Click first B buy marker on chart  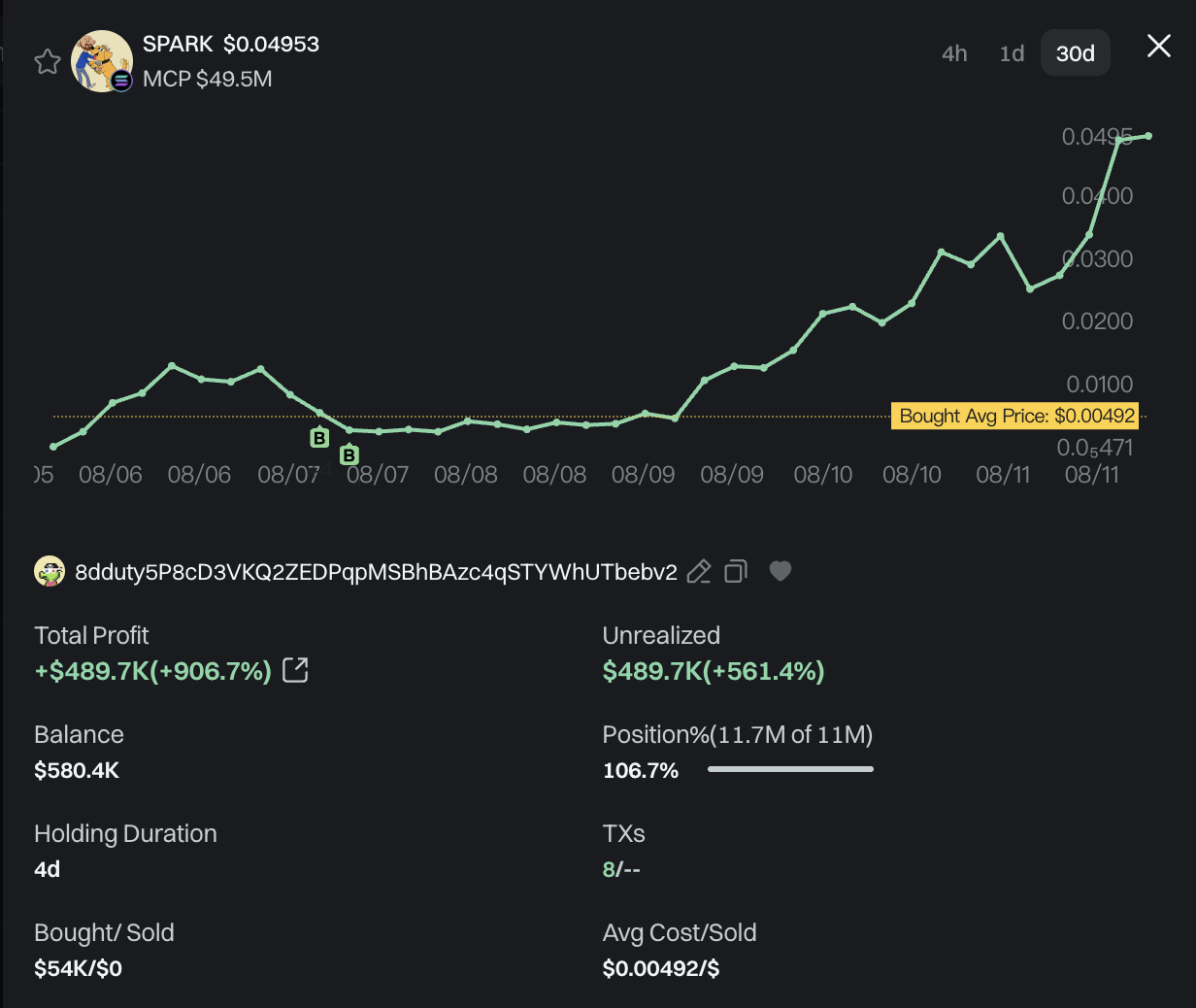[x=319, y=437]
